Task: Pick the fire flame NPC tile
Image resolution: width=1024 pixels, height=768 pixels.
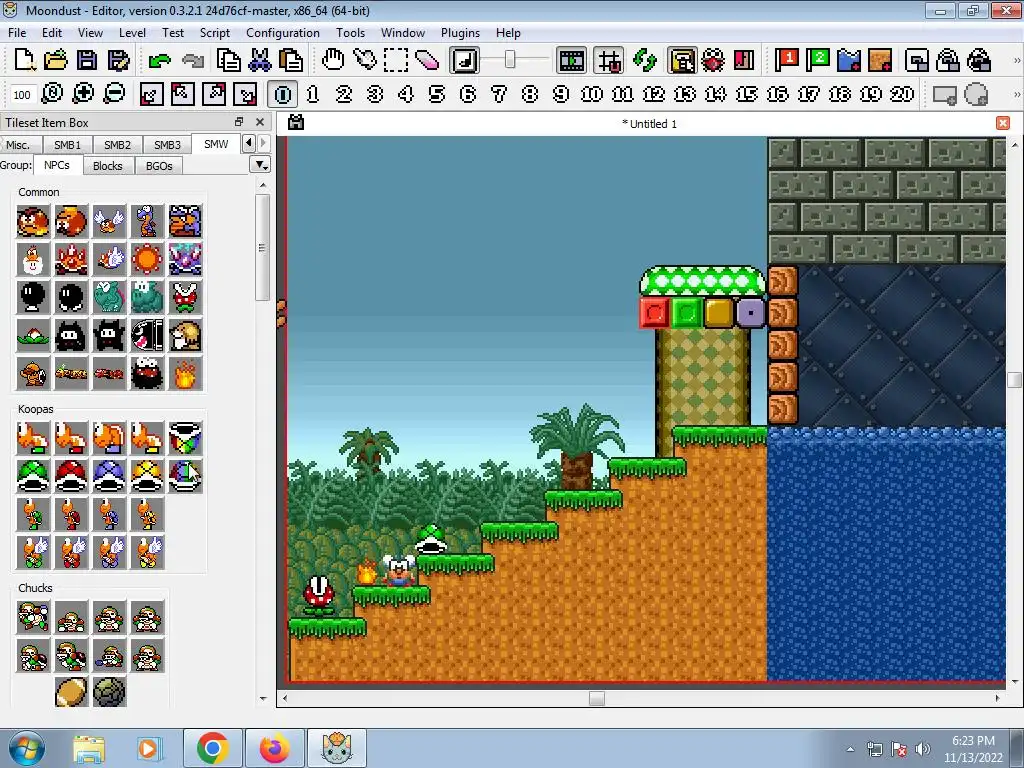Action: pos(185,374)
